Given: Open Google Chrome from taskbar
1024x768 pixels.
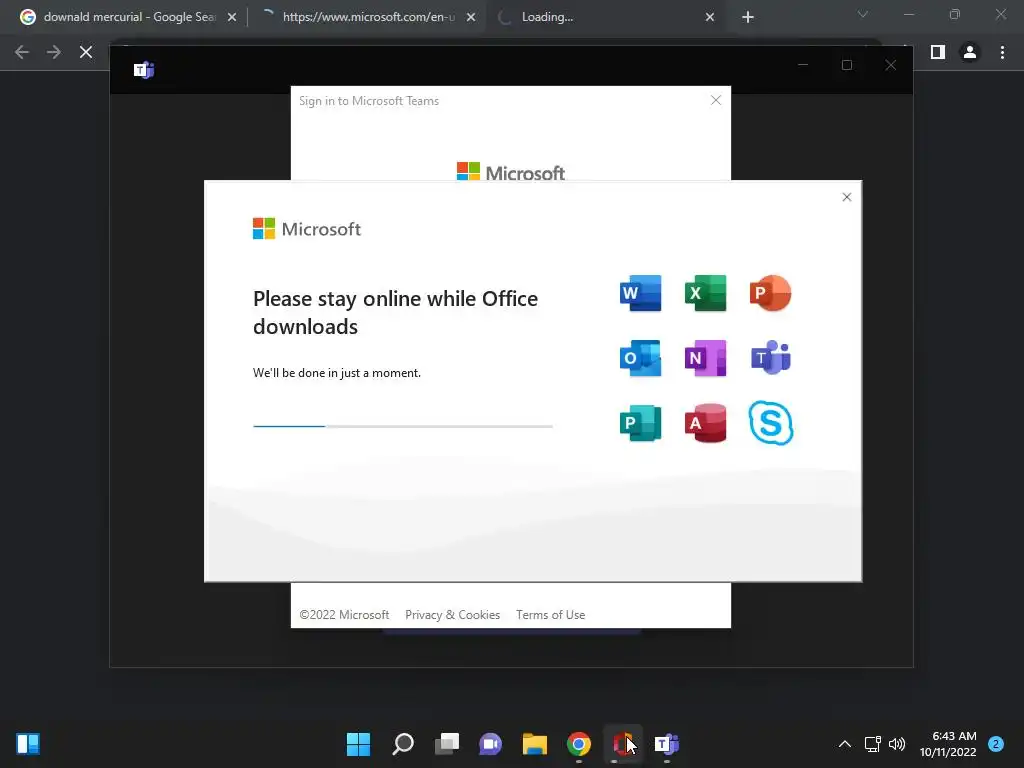Looking at the screenshot, I should (579, 744).
